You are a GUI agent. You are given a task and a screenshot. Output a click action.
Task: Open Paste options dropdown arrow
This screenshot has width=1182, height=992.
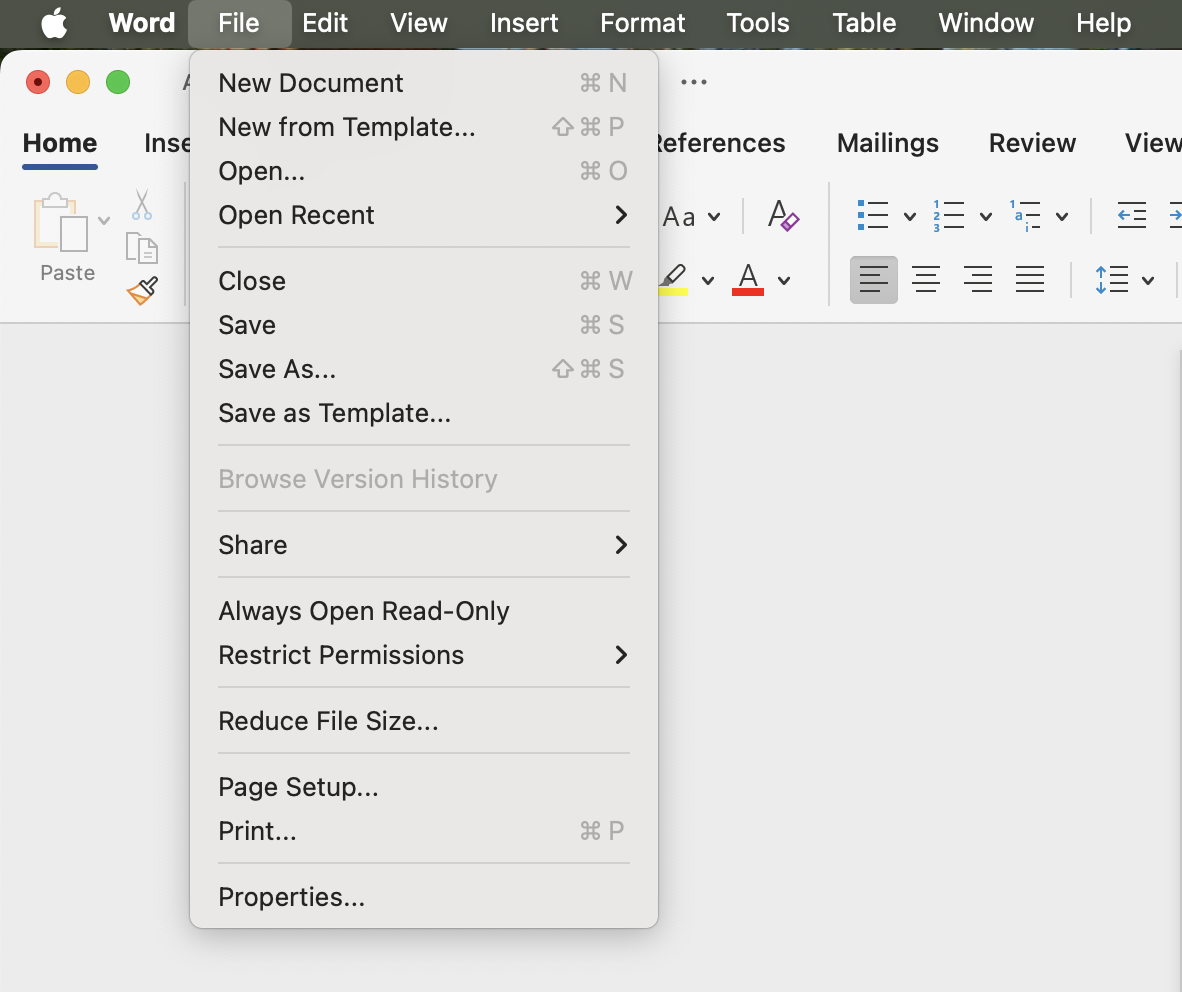[x=104, y=221]
